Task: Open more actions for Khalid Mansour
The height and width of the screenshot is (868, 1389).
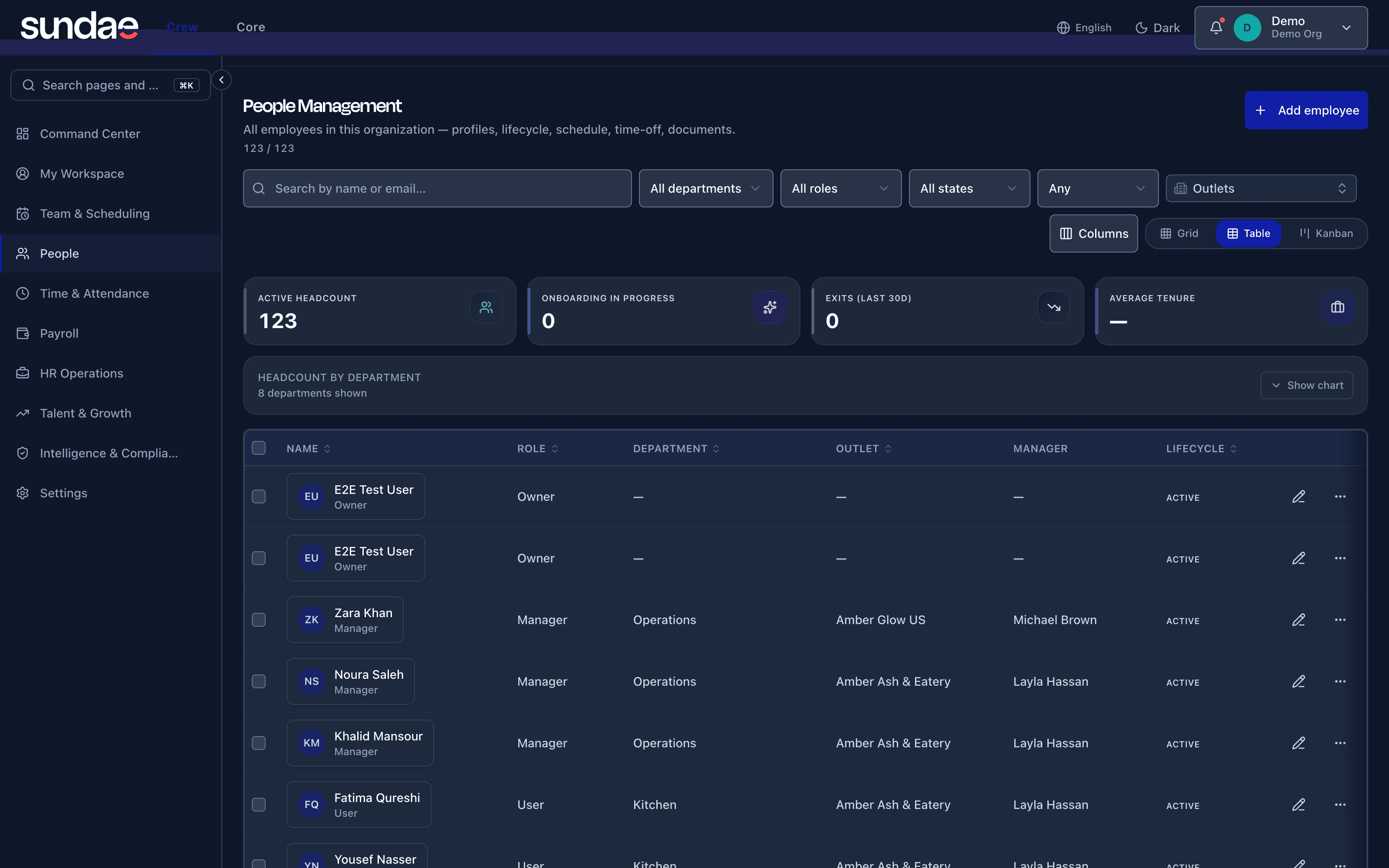Action: tap(1340, 743)
